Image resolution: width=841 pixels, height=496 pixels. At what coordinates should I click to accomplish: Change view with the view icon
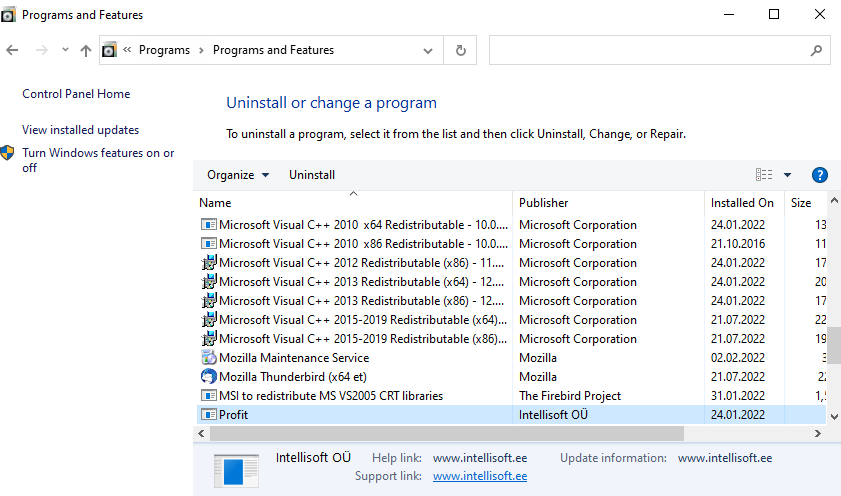click(764, 175)
